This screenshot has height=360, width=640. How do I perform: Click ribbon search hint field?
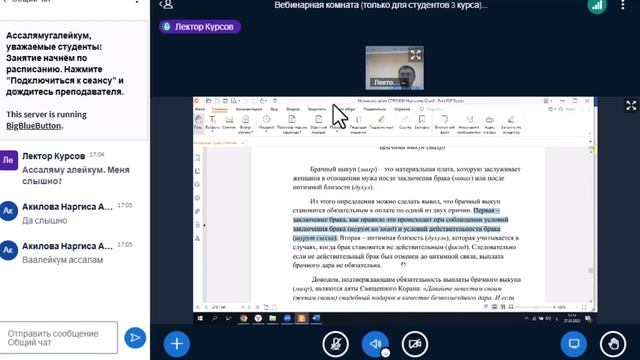coord(432,109)
